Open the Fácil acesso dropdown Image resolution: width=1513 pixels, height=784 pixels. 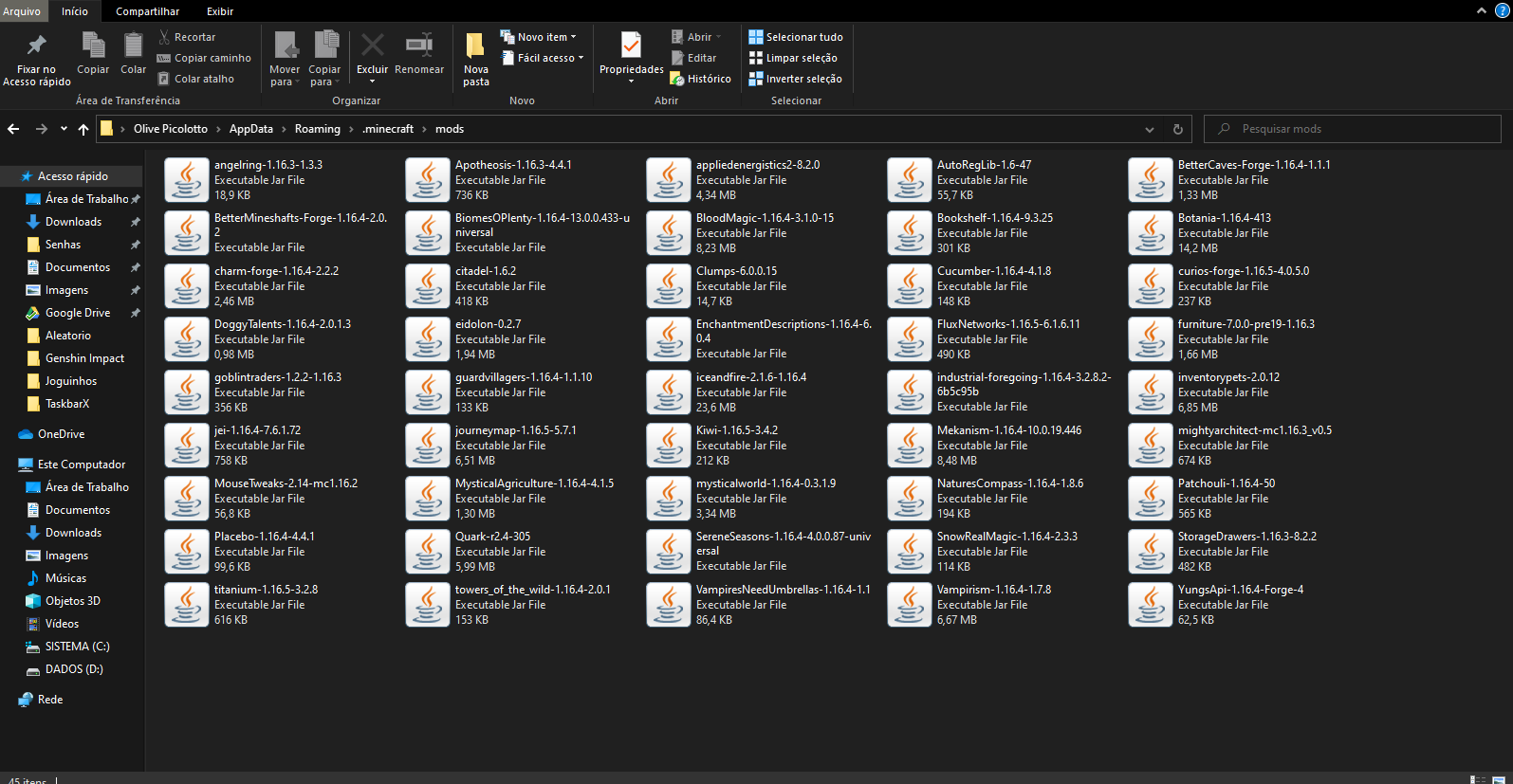pos(542,58)
